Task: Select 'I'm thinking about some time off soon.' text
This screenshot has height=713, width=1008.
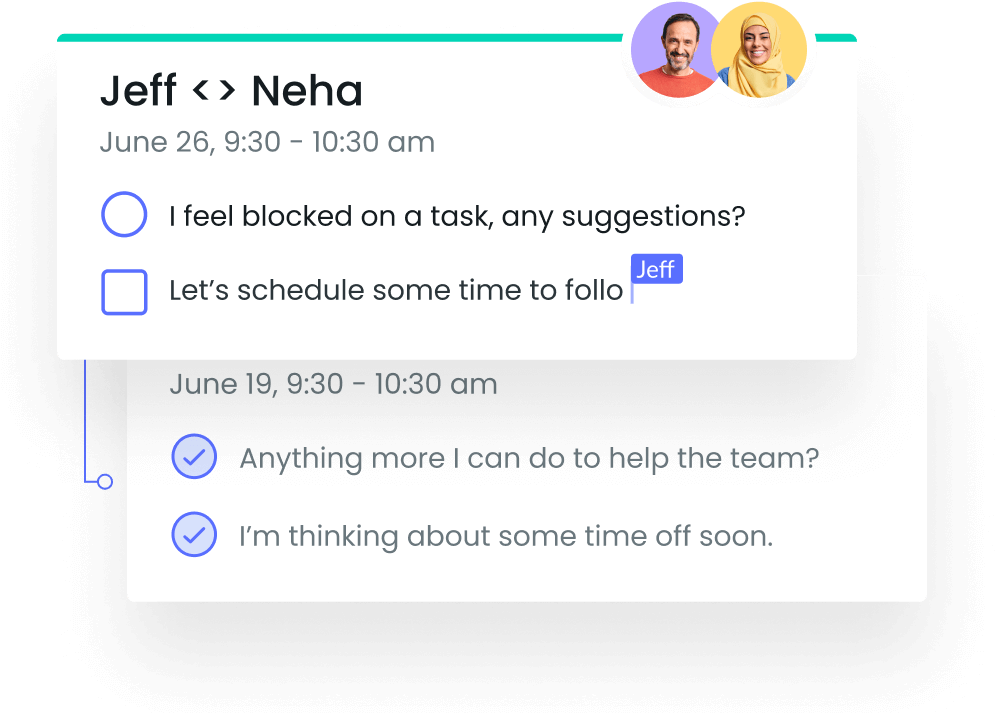Action: pos(506,537)
